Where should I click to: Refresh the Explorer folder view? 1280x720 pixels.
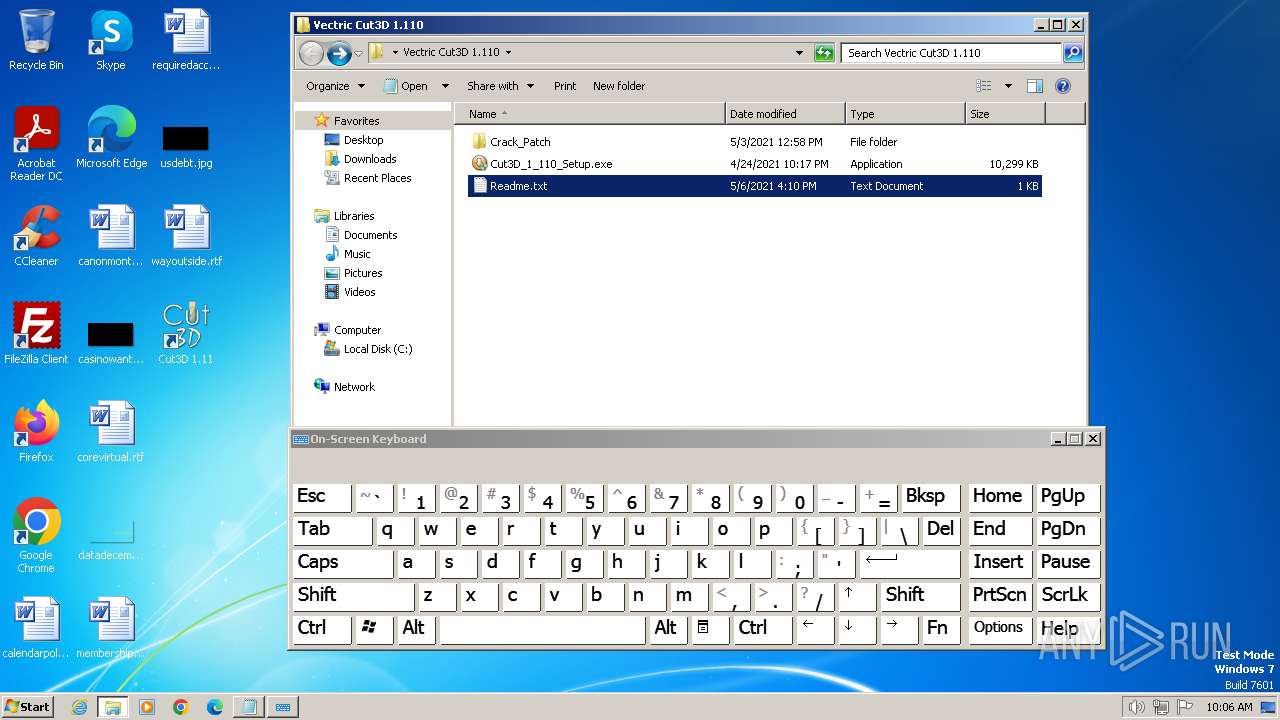point(824,53)
